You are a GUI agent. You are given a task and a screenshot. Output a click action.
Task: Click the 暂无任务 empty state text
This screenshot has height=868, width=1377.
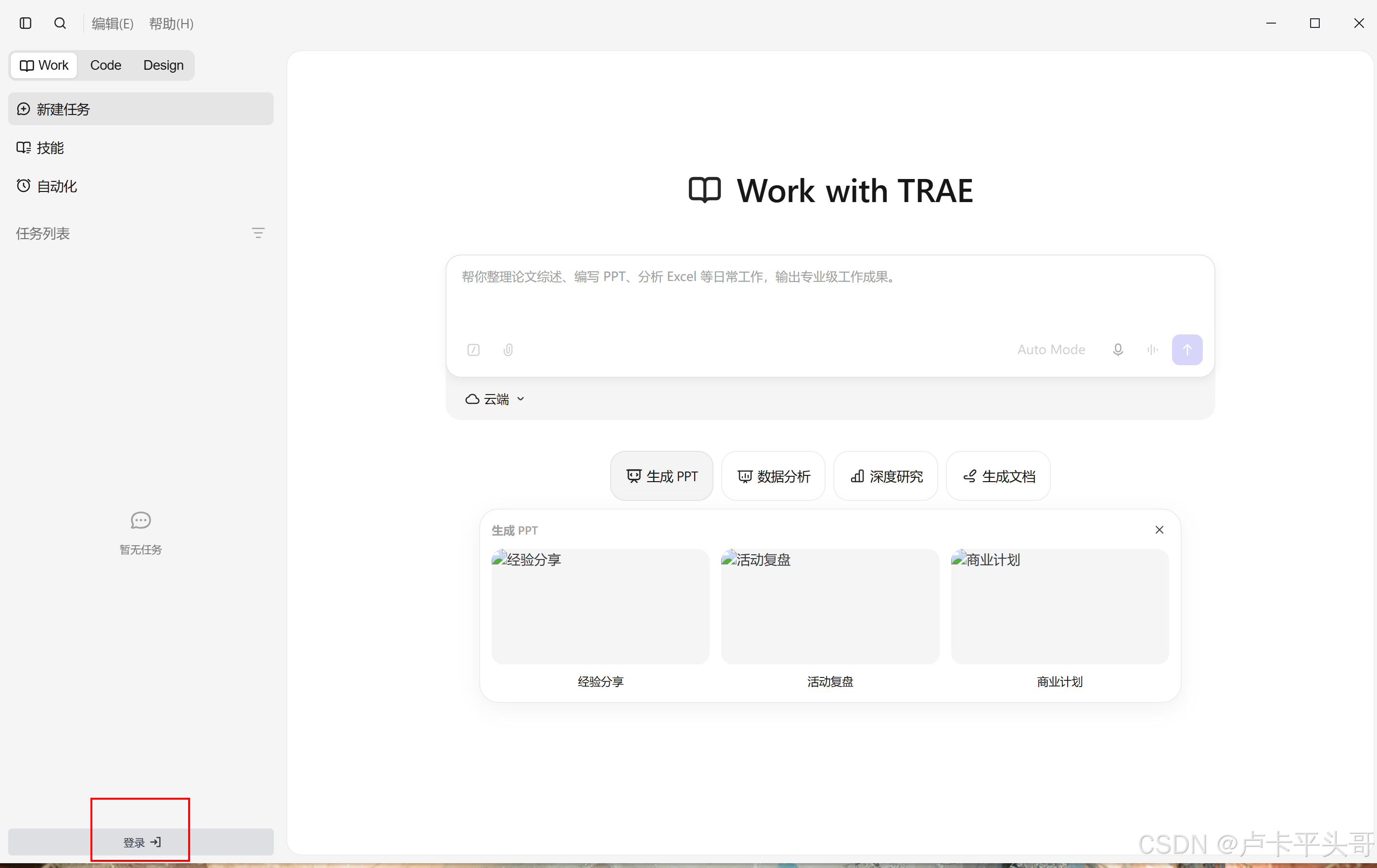point(140,549)
